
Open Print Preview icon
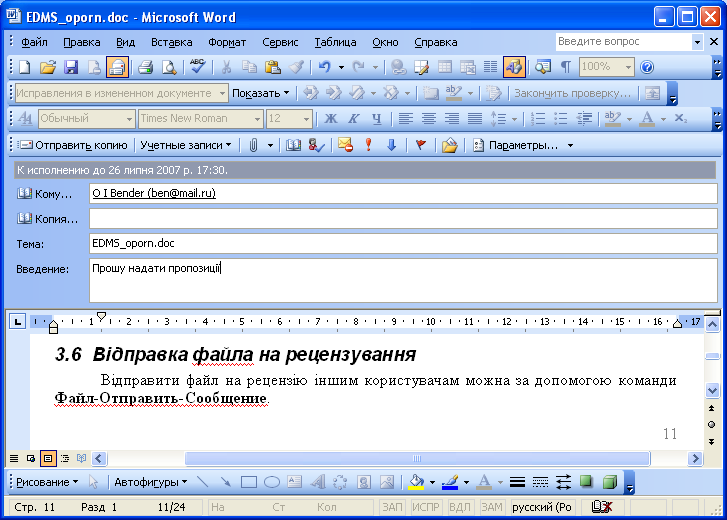(169, 67)
